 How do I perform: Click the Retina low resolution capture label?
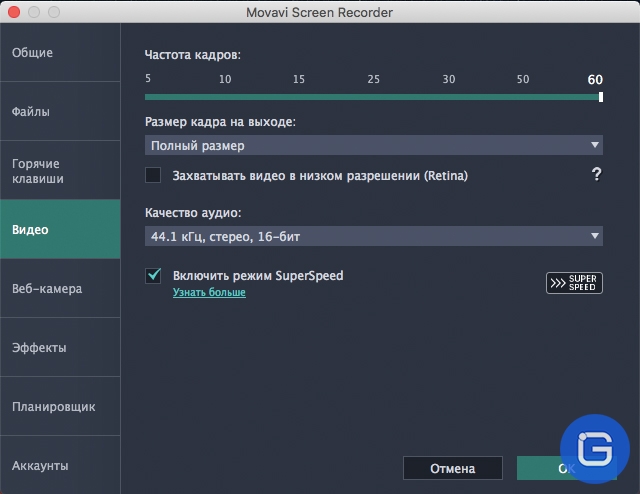click(x=320, y=176)
